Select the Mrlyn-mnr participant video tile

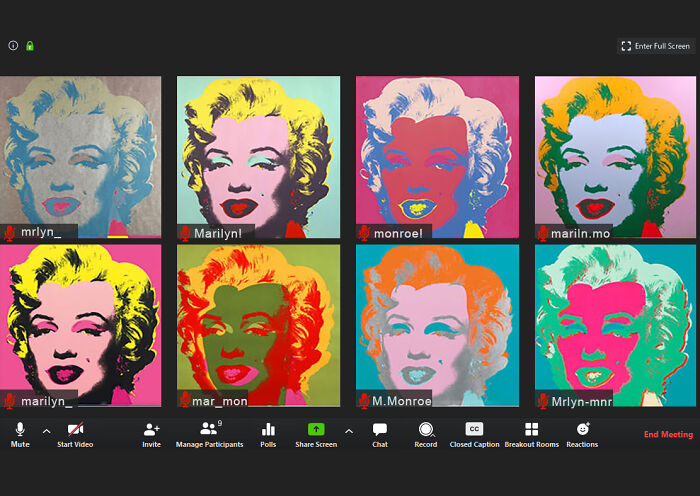(616, 325)
